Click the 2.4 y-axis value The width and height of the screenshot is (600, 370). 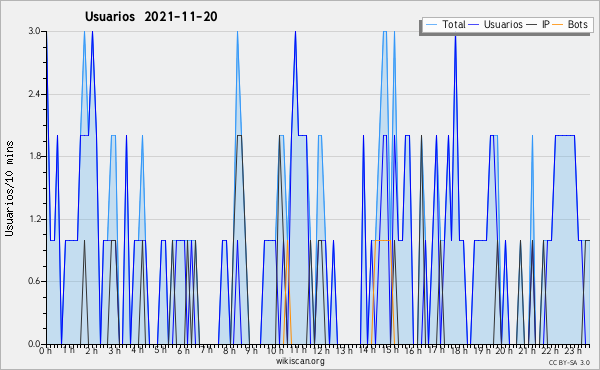(34, 94)
